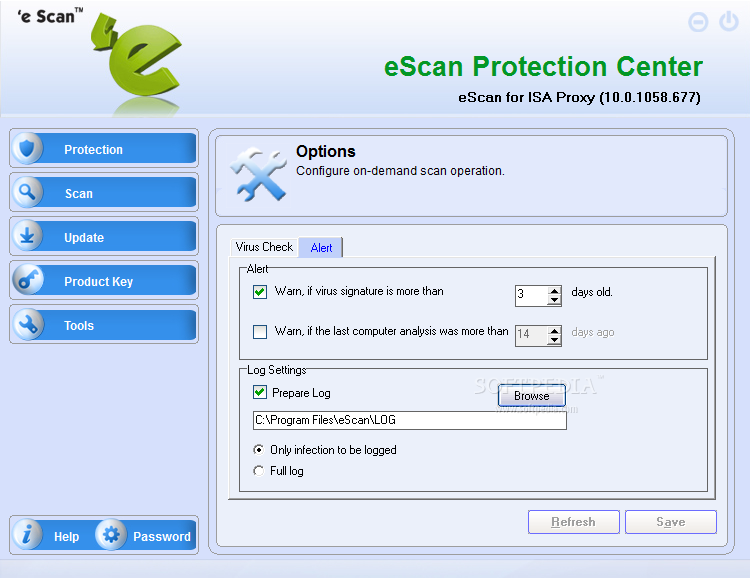
Task: Click the gear icon next to Password
Action: tap(111, 534)
